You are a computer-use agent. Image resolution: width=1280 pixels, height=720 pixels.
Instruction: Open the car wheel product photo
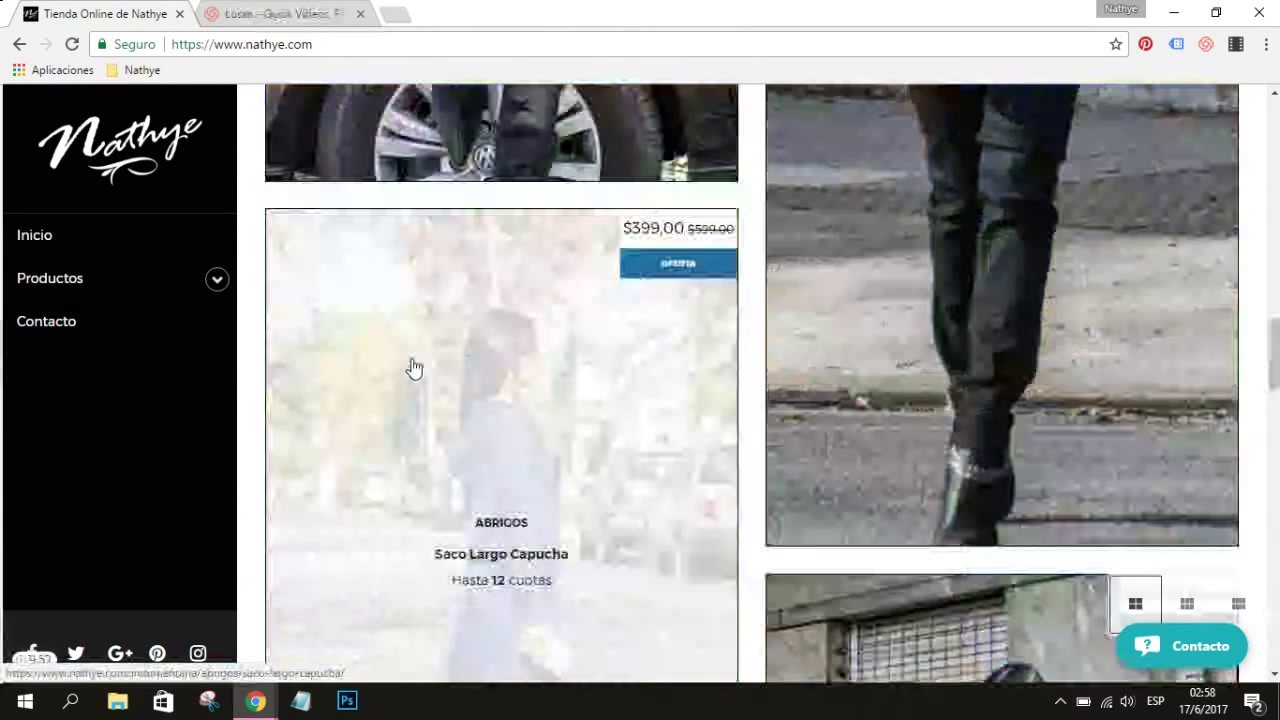click(501, 133)
